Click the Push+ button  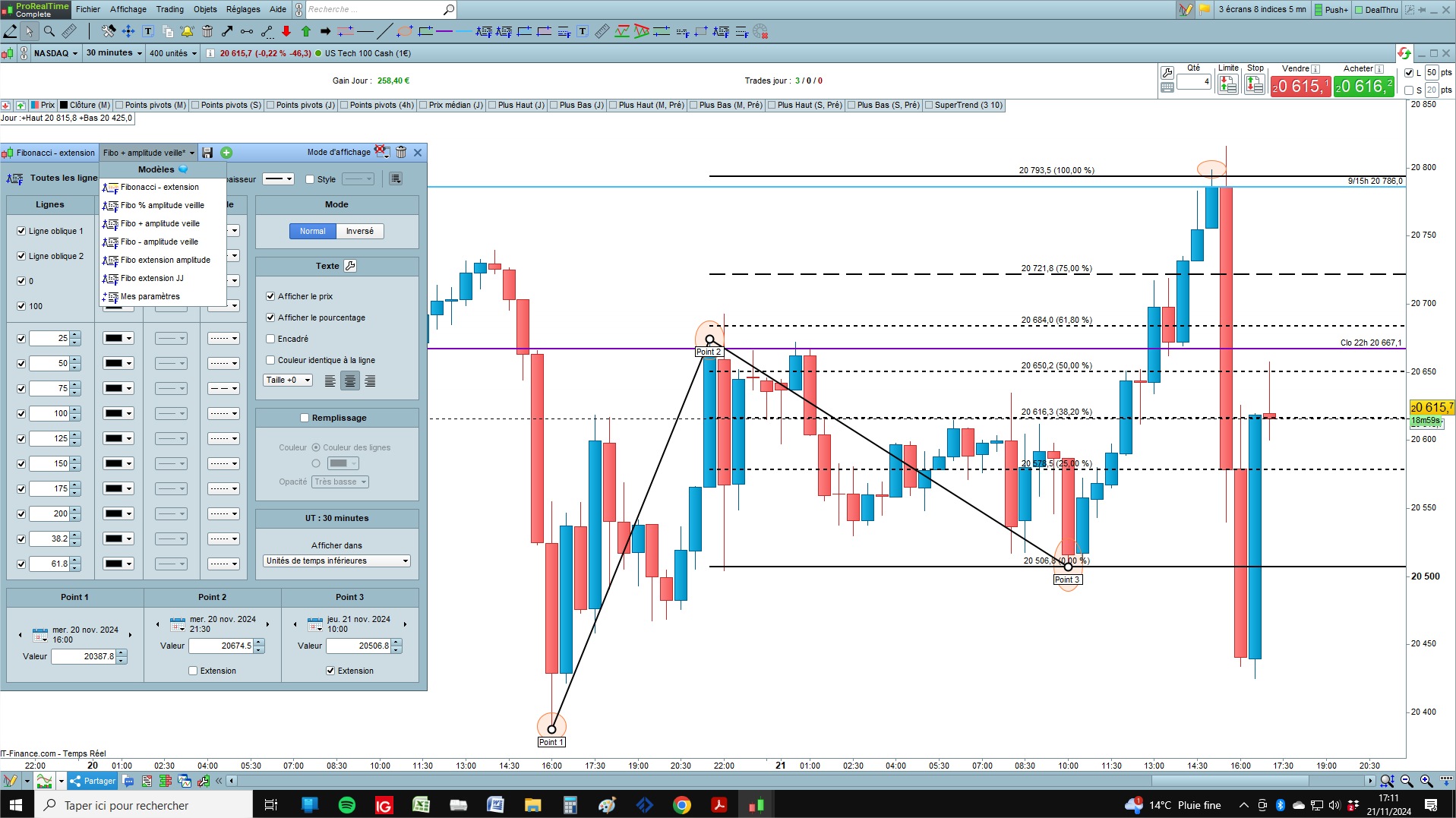coord(1331,9)
